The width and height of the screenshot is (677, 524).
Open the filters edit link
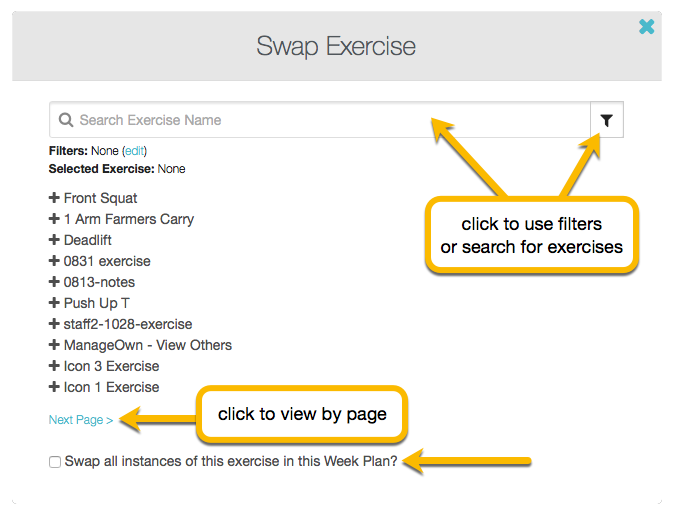click(134, 150)
